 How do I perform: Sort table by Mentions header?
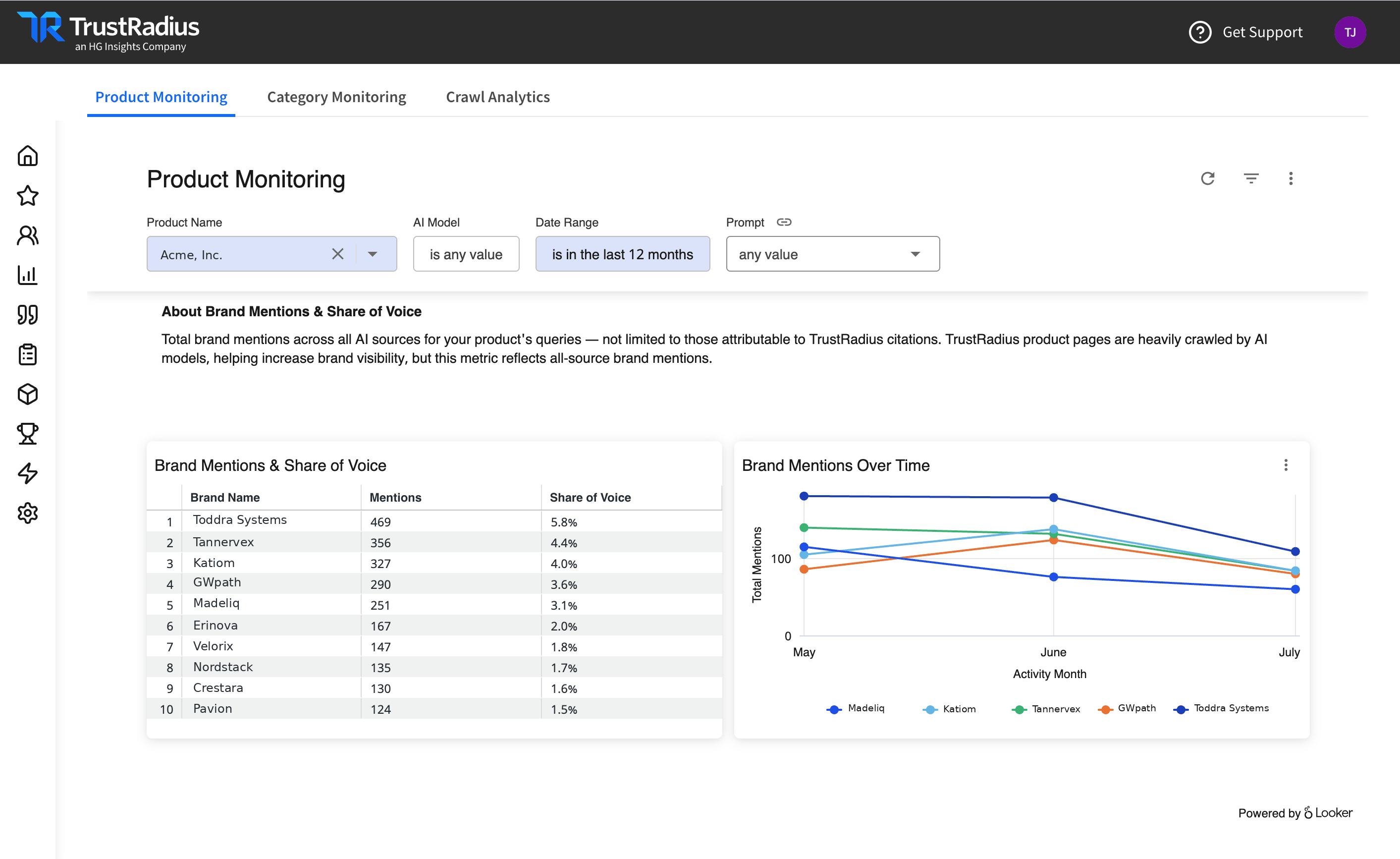coord(395,498)
